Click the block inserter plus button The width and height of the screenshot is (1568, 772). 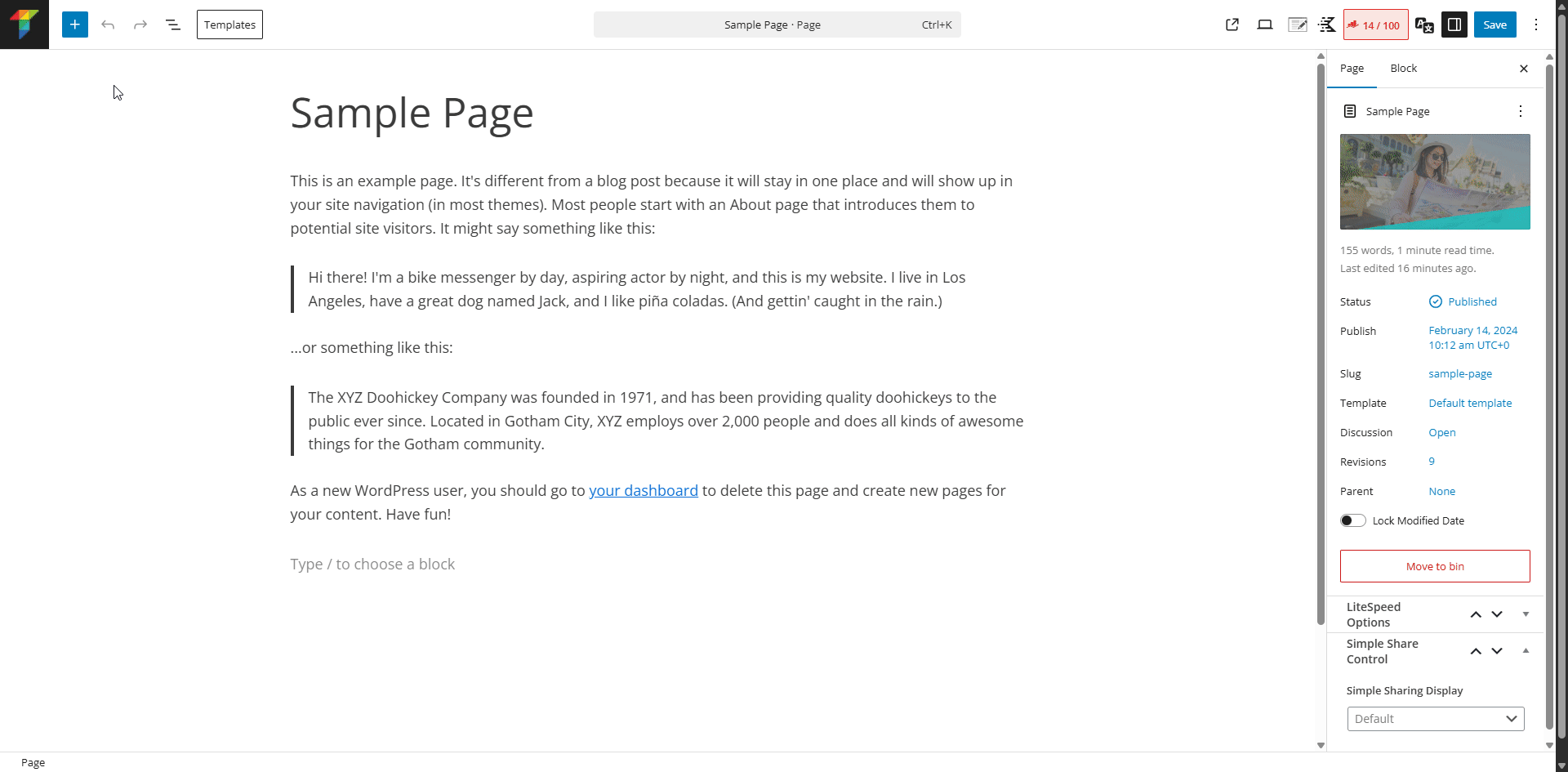click(x=74, y=25)
